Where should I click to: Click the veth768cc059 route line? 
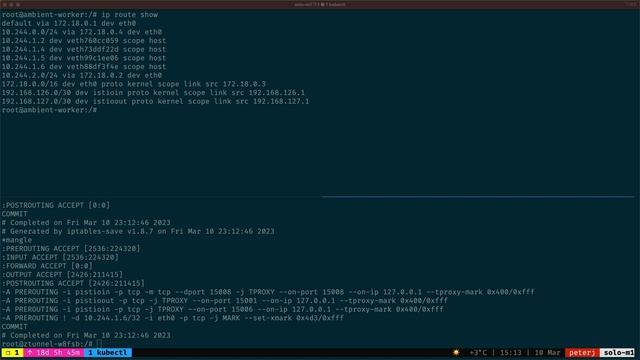[x=84, y=41]
